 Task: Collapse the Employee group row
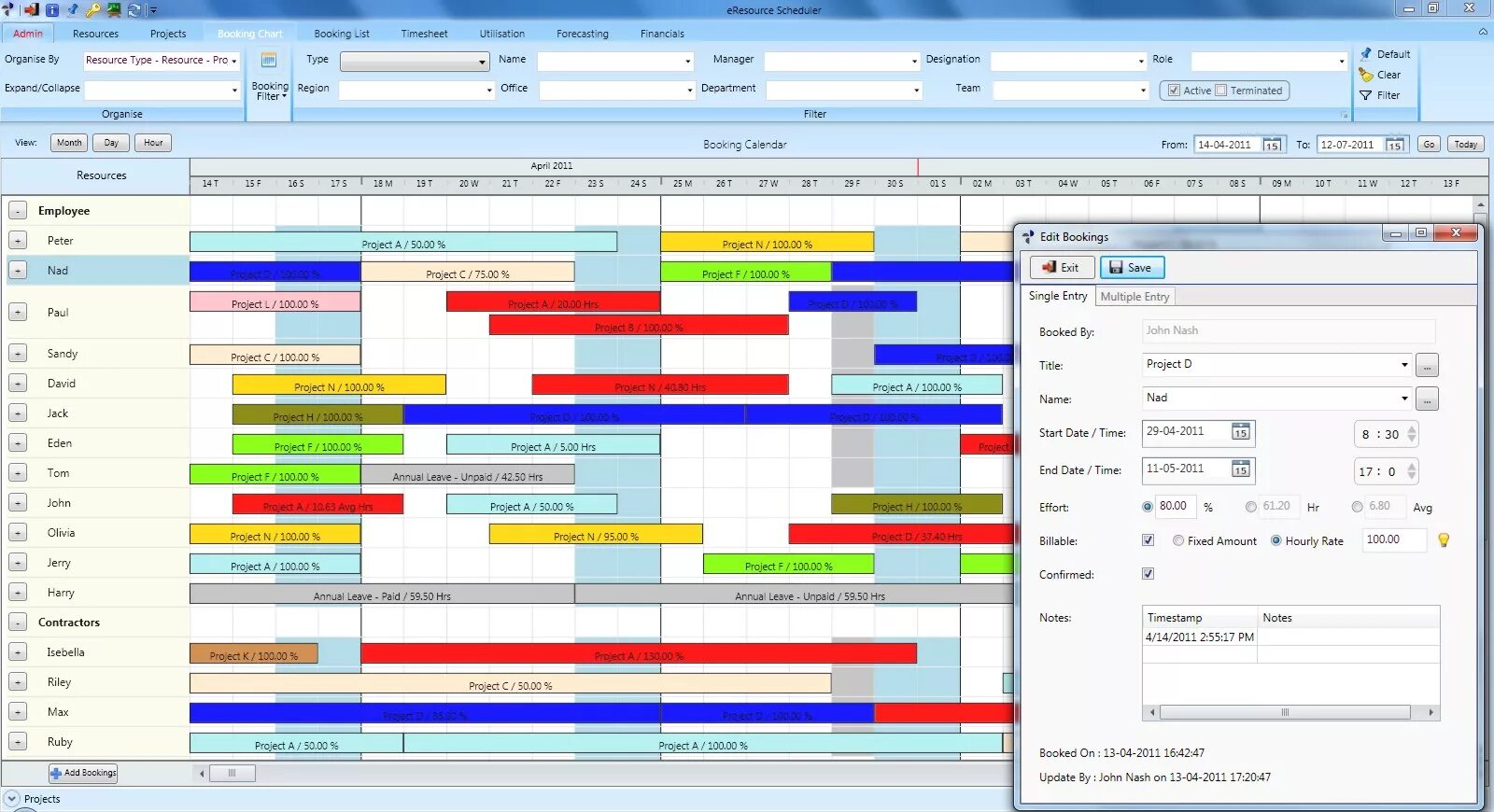coord(17,211)
